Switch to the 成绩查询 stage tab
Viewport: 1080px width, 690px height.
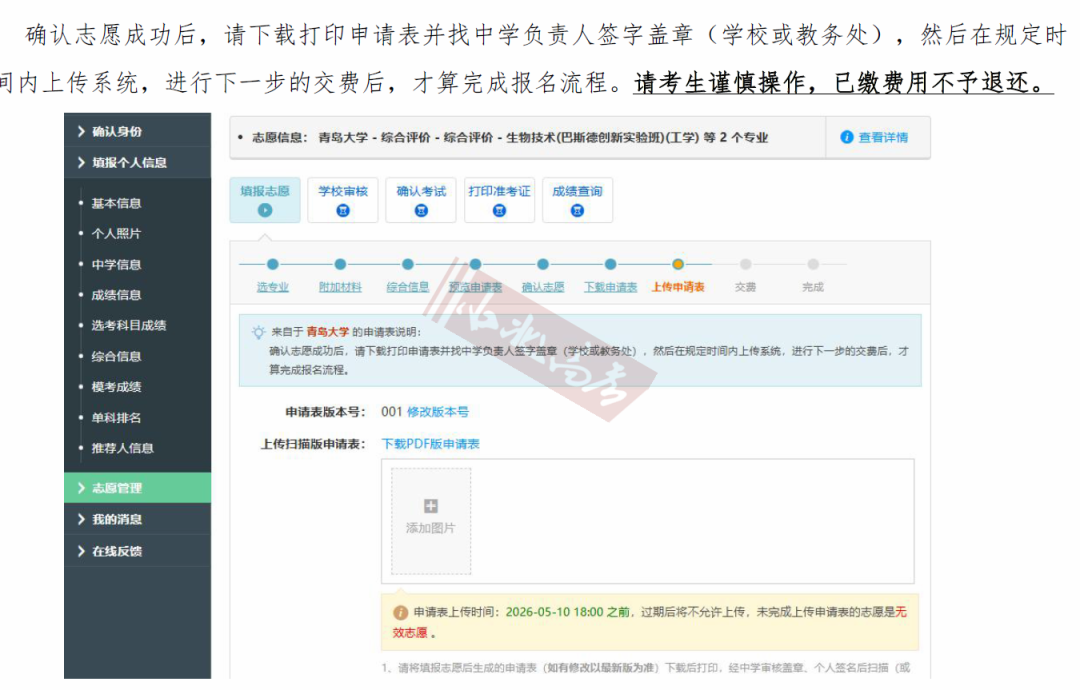click(x=577, y=200)
